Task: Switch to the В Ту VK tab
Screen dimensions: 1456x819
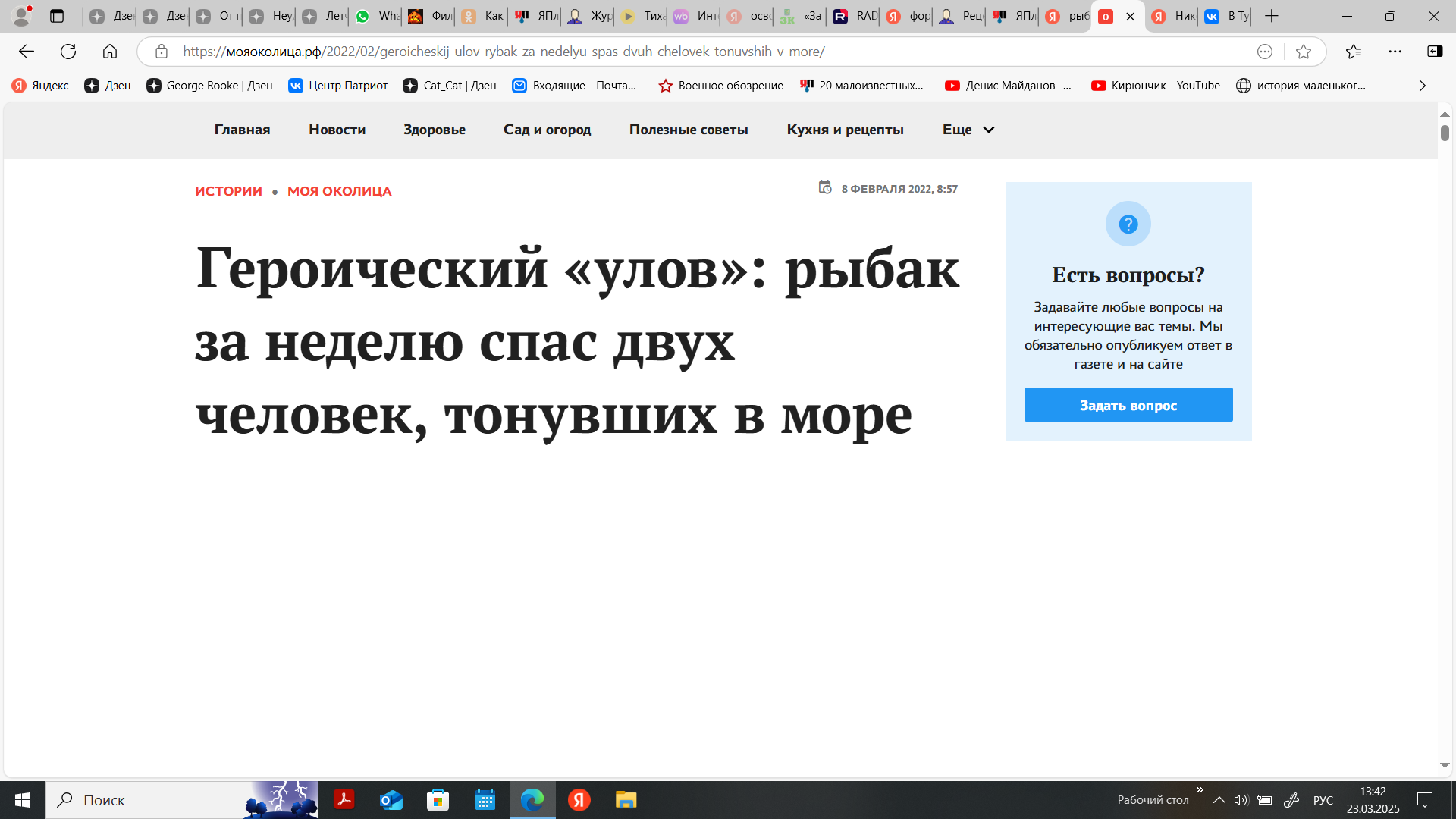Action: pos(1226,16)
